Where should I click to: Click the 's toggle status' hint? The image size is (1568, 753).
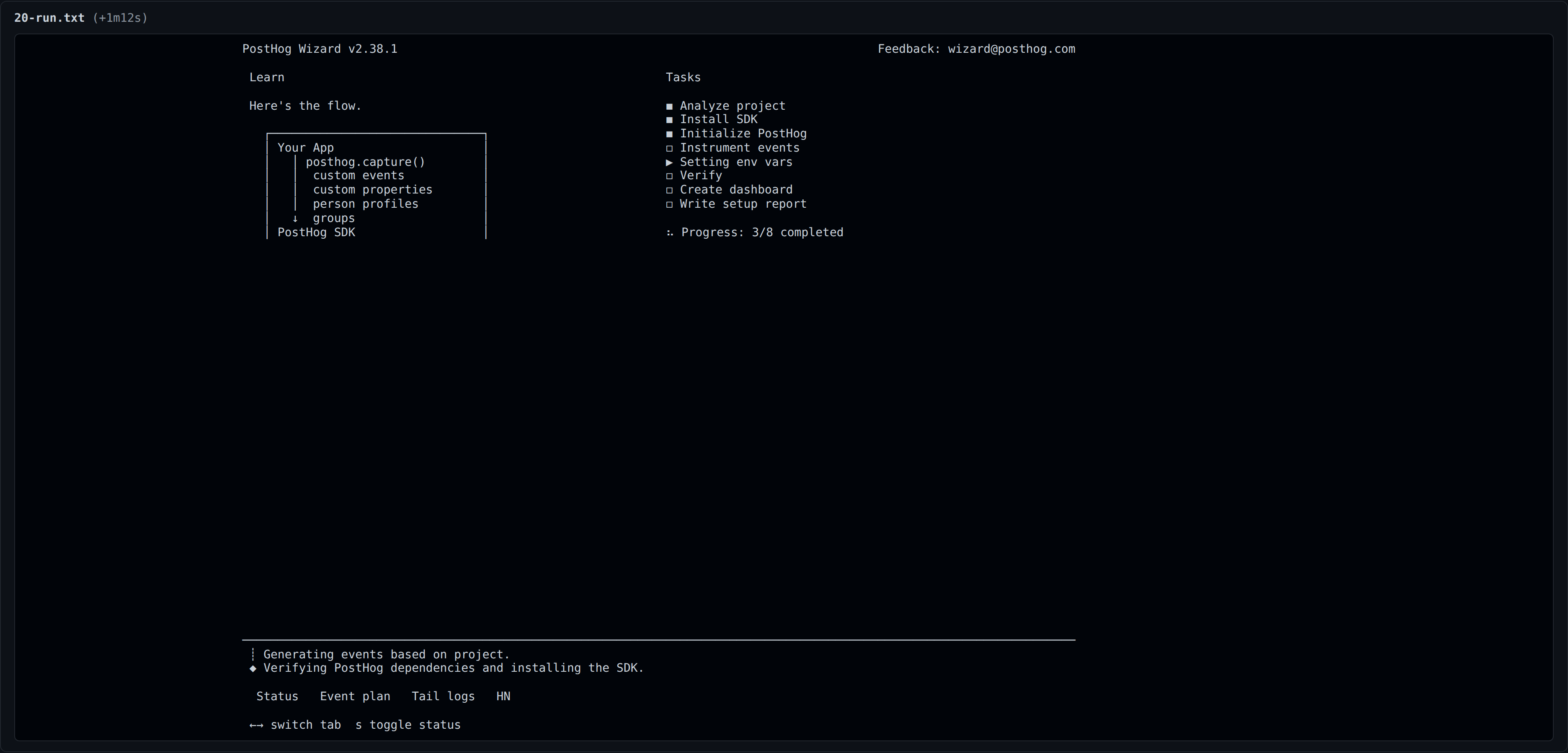pyautogui.click(x=408, y=725)
